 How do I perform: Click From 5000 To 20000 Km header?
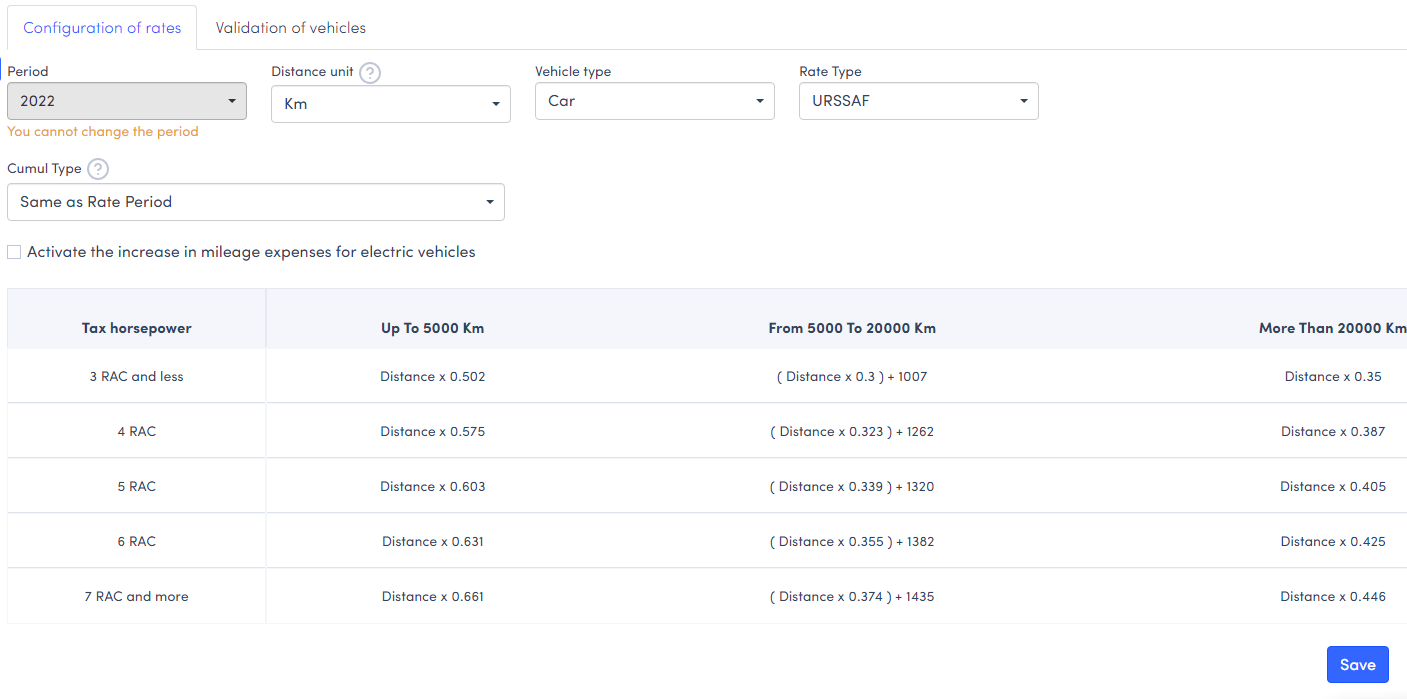tap(852, 328)
